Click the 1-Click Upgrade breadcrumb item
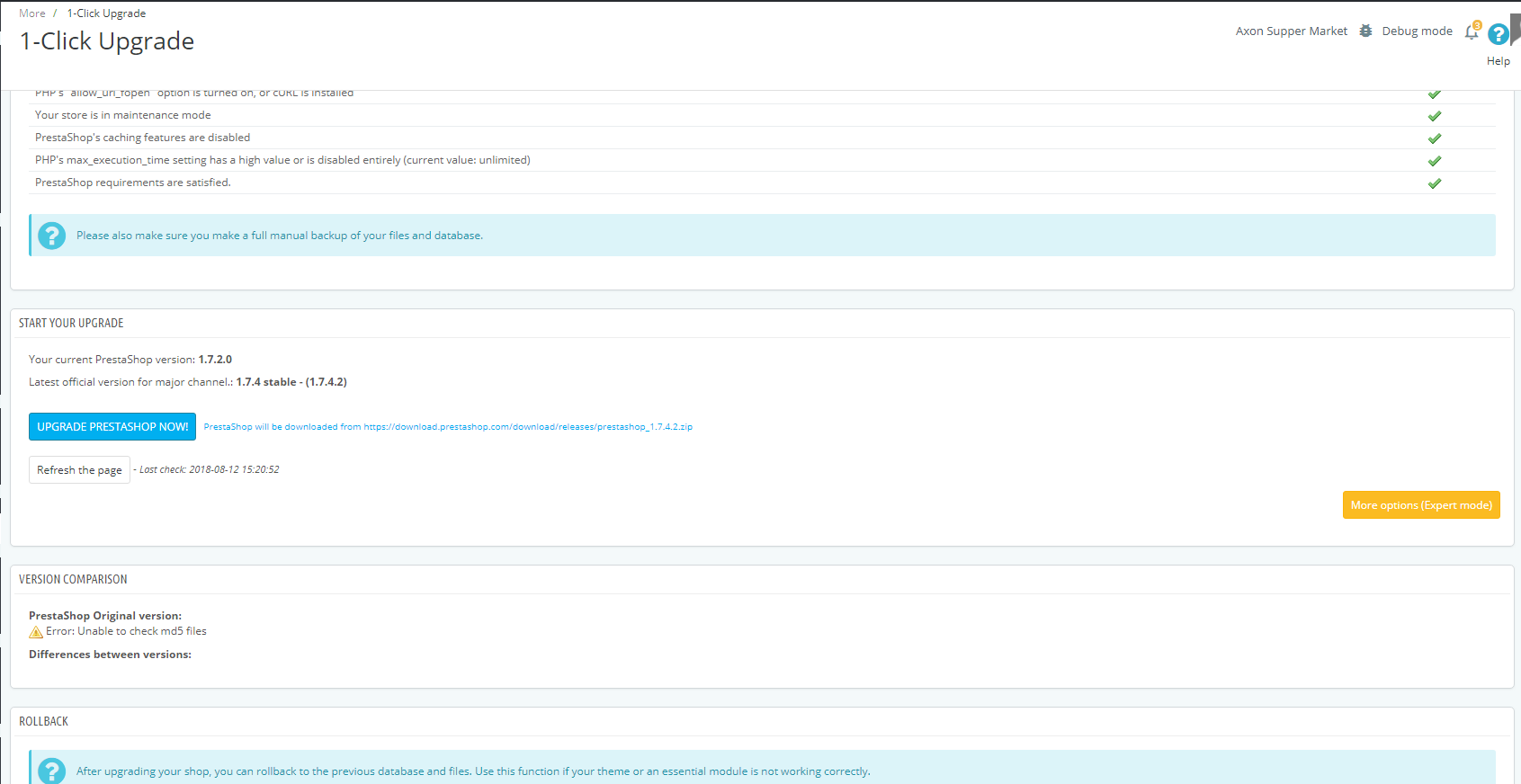The image size is (1521, 784). [106, 13]
